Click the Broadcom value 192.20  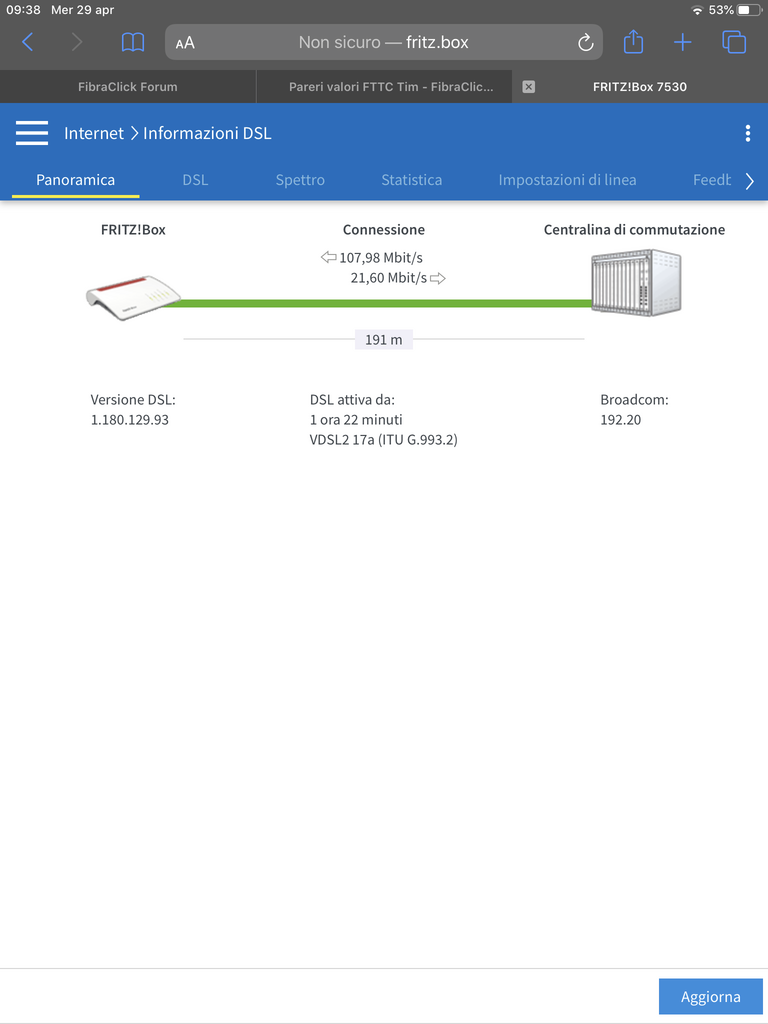tap(620, 420)
